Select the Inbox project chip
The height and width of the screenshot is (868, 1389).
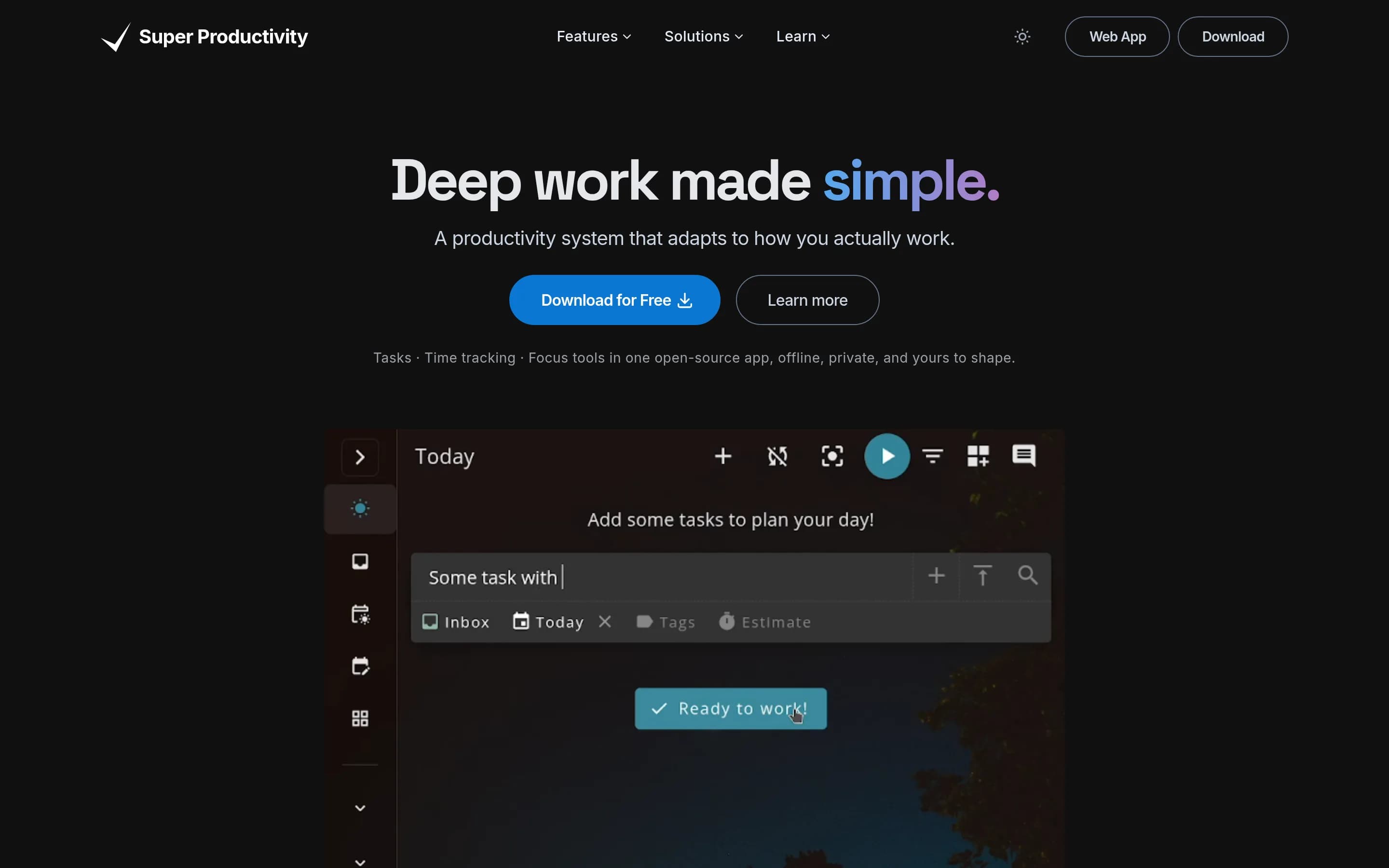tap(456, 622)
